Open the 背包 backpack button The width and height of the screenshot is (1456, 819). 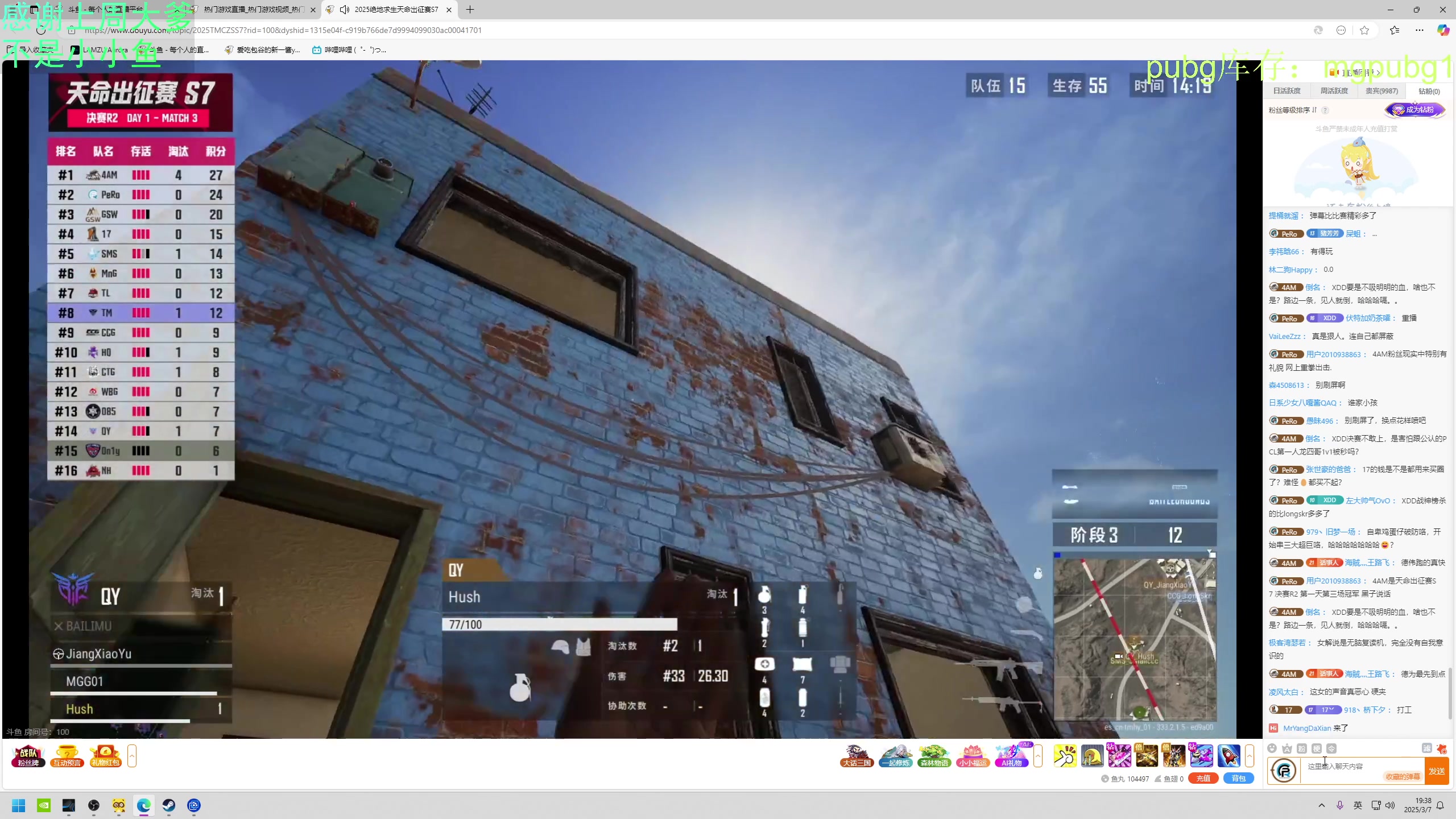coord(1238,779)
